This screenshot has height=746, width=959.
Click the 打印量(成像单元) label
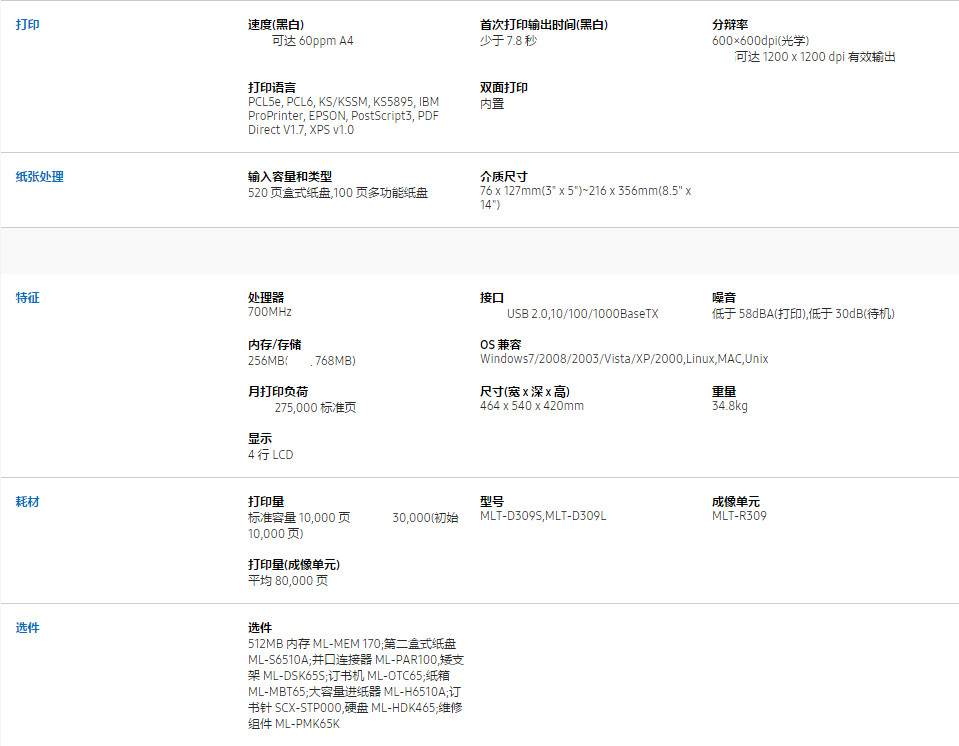[294, 565]
